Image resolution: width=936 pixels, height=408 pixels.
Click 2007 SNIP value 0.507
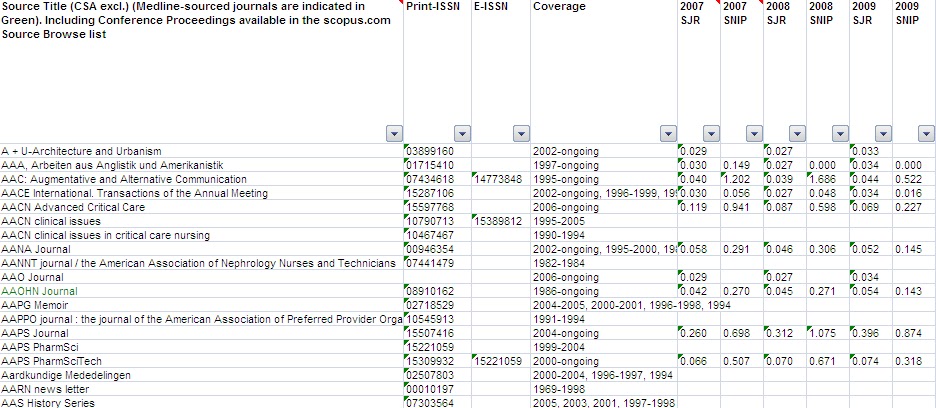(742, 361)
